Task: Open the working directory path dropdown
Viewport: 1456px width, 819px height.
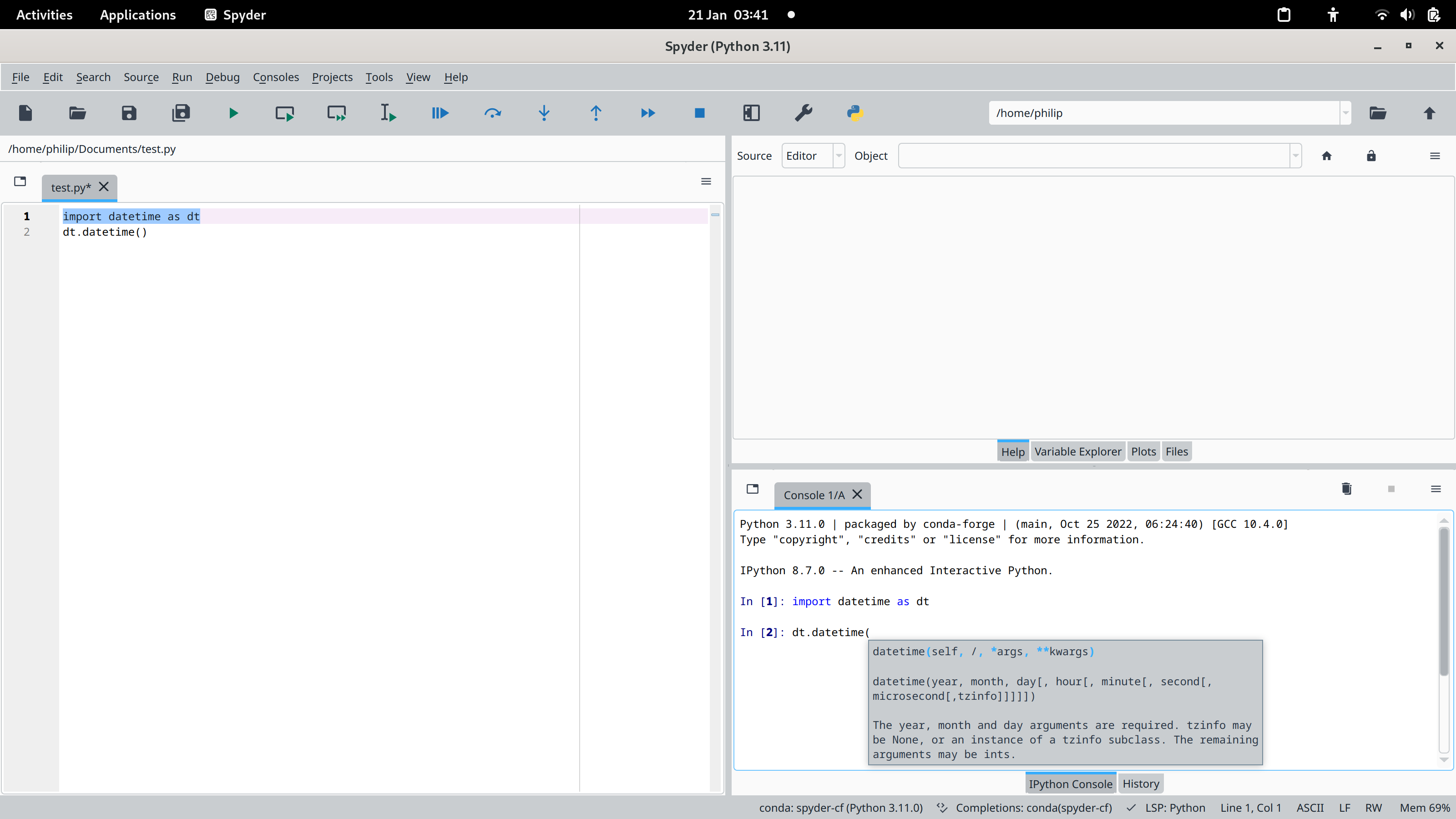Action: coord(1345,113)
